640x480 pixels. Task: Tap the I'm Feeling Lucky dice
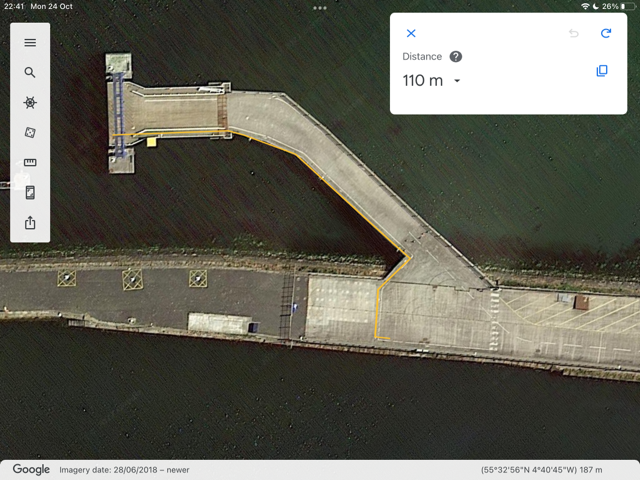point(30,133)
